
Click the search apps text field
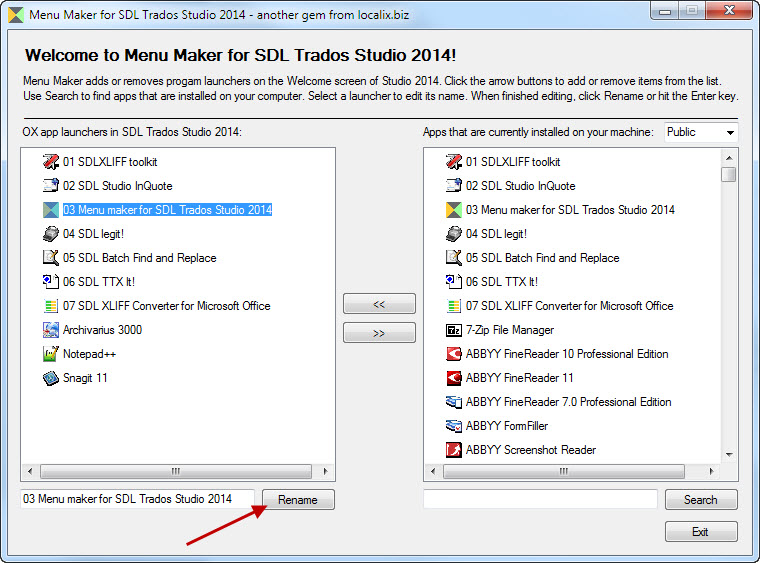(x=540, y=499)
